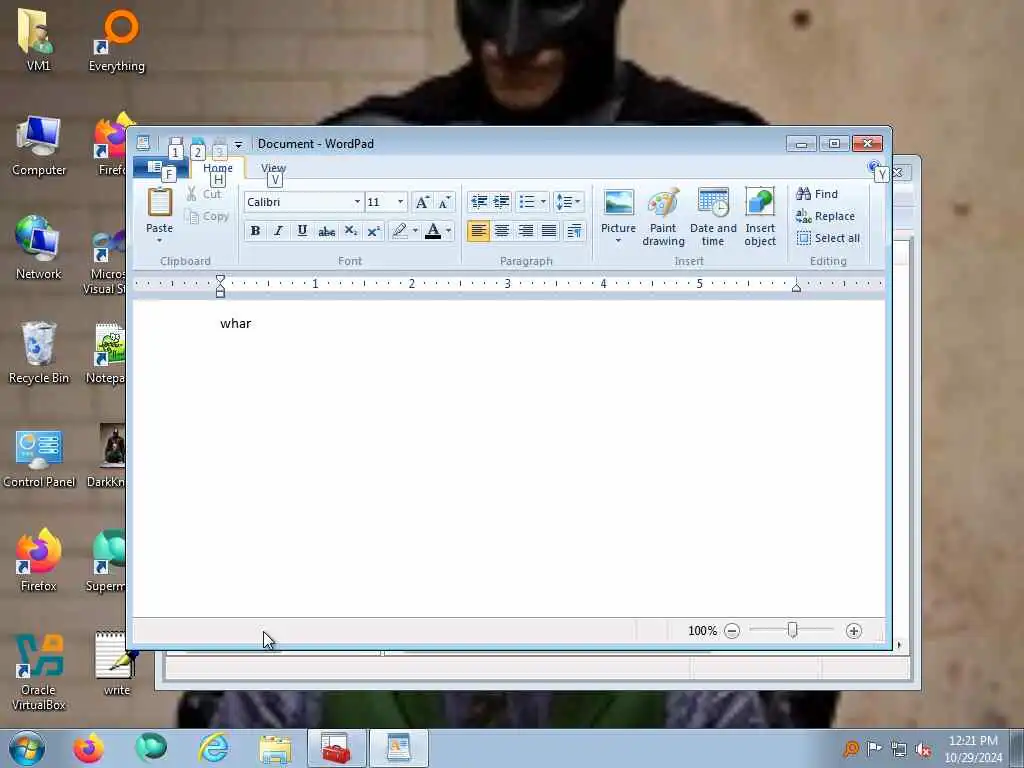Launch Firefox from the taskbar
The width and height of the screenshot is (1024, 768).
[88, 748]
